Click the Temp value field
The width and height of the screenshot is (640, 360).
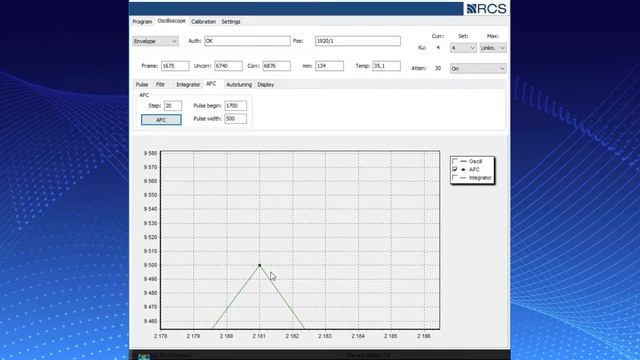coord(387,66)
